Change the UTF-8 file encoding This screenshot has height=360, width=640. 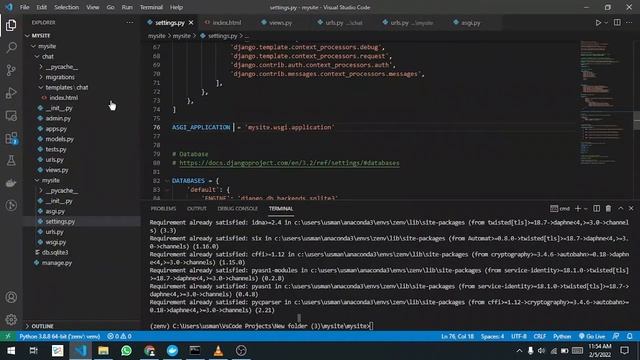pyautogui.click(x=519, y=336)
